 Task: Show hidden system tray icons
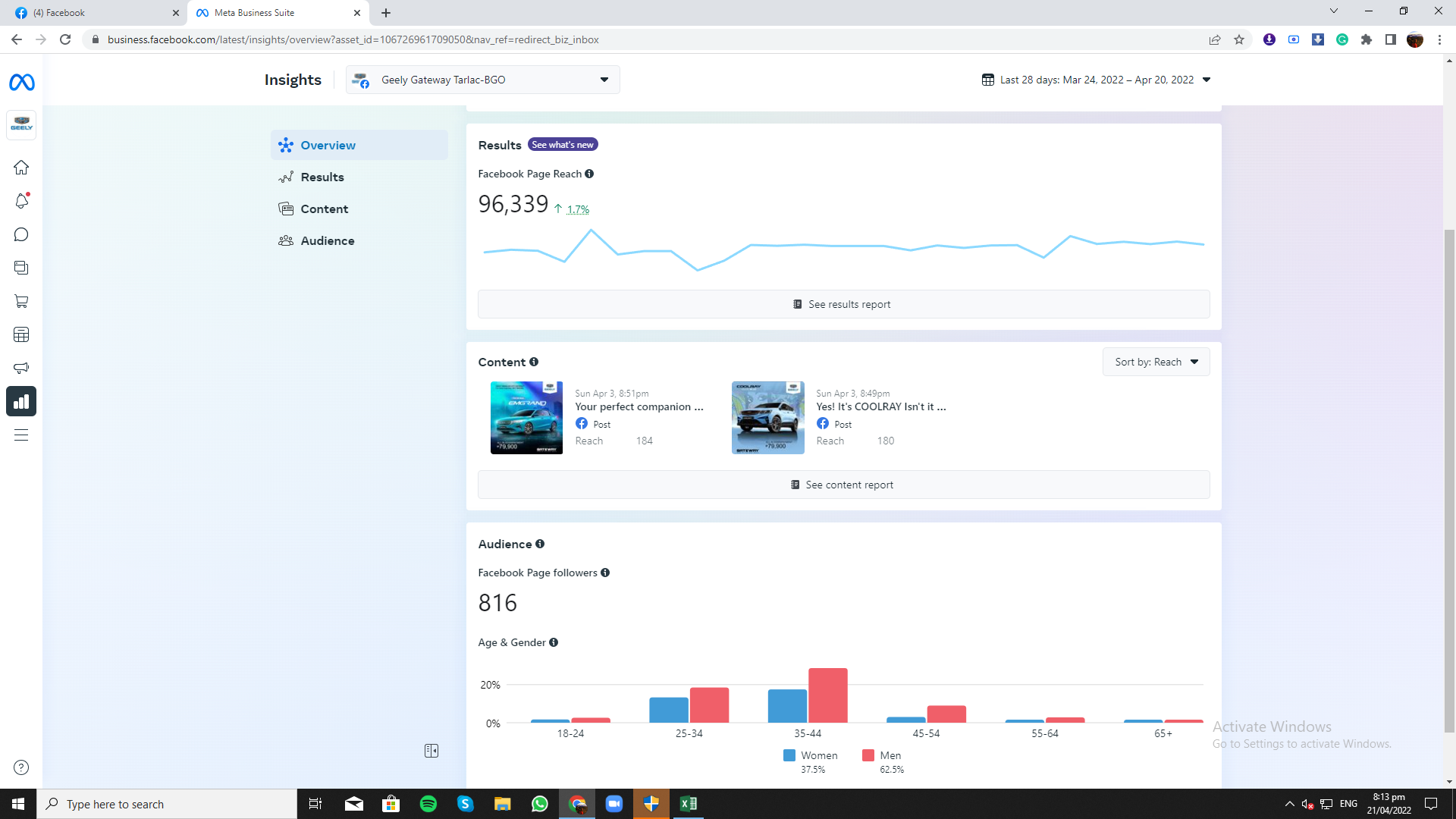tap(1289, 804)
